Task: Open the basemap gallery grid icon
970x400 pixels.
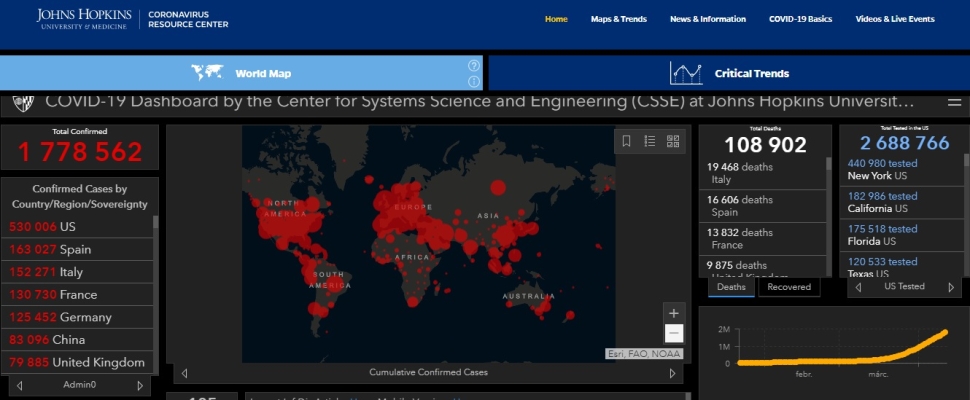Action: pyautogui.click(x=673, y=141)
